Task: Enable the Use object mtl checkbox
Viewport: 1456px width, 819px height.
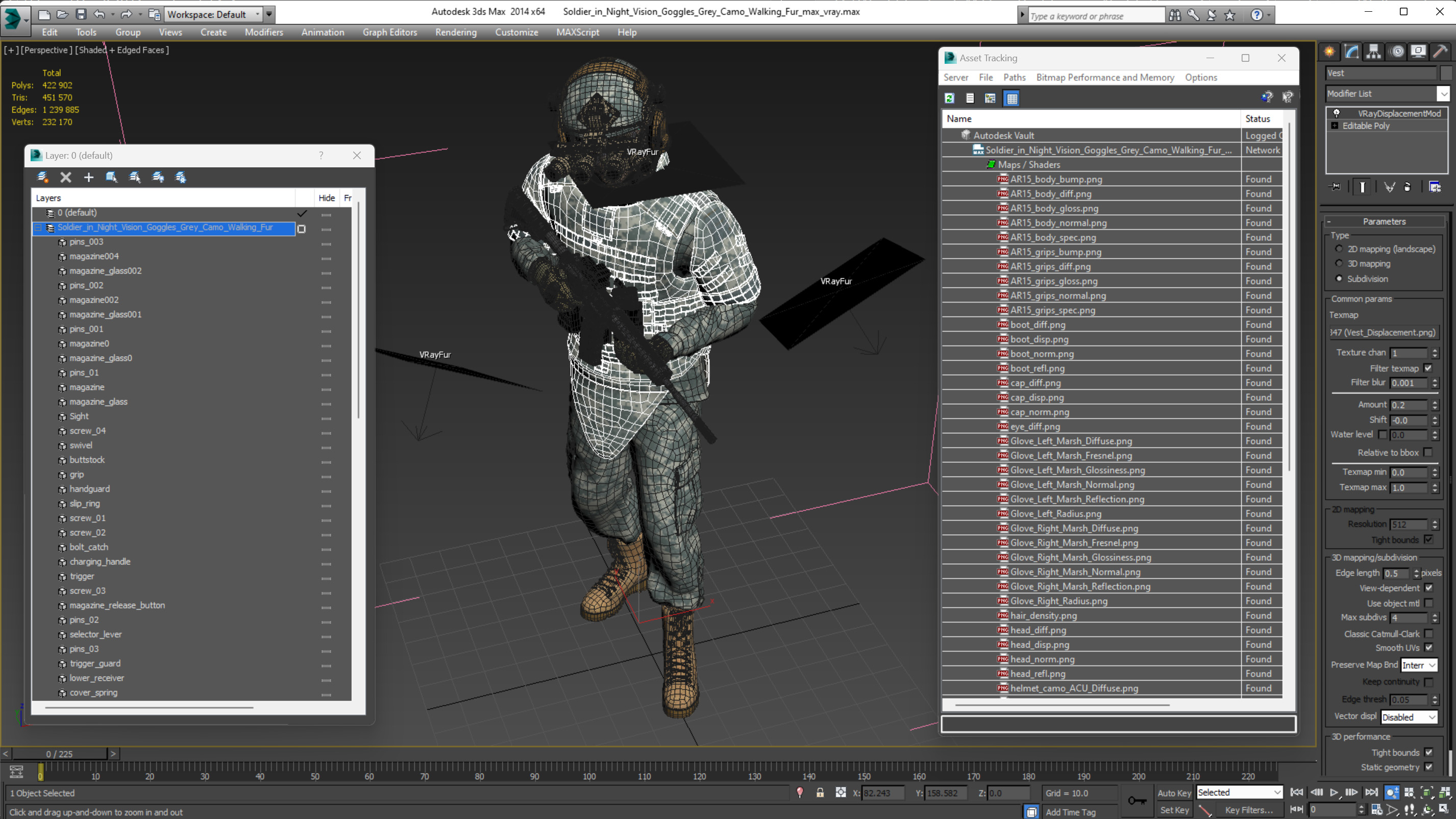Action: tap(1429, 603)
